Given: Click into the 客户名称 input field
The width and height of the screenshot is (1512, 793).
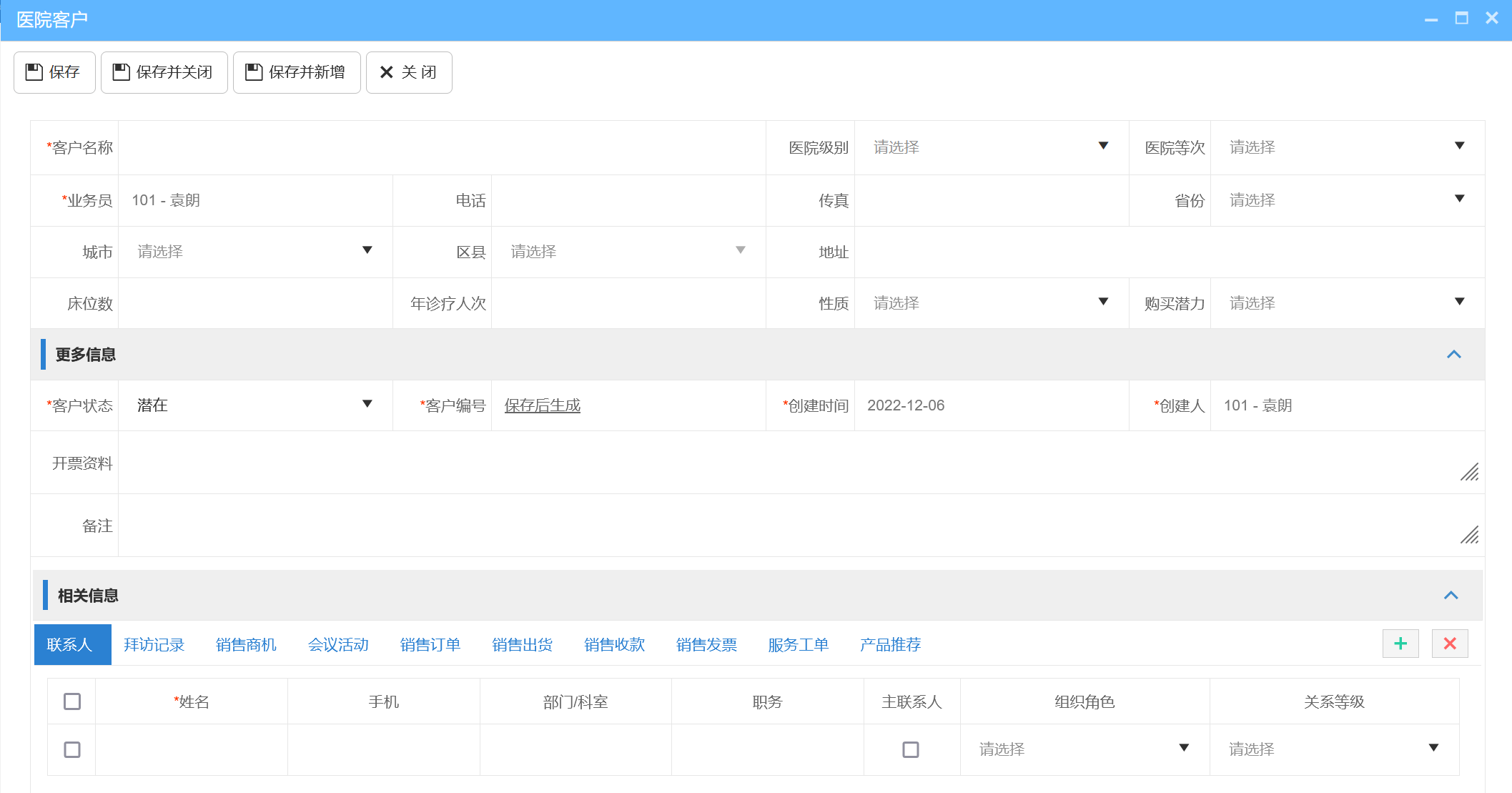Looking at the screenshot, I should coord(429,147).
